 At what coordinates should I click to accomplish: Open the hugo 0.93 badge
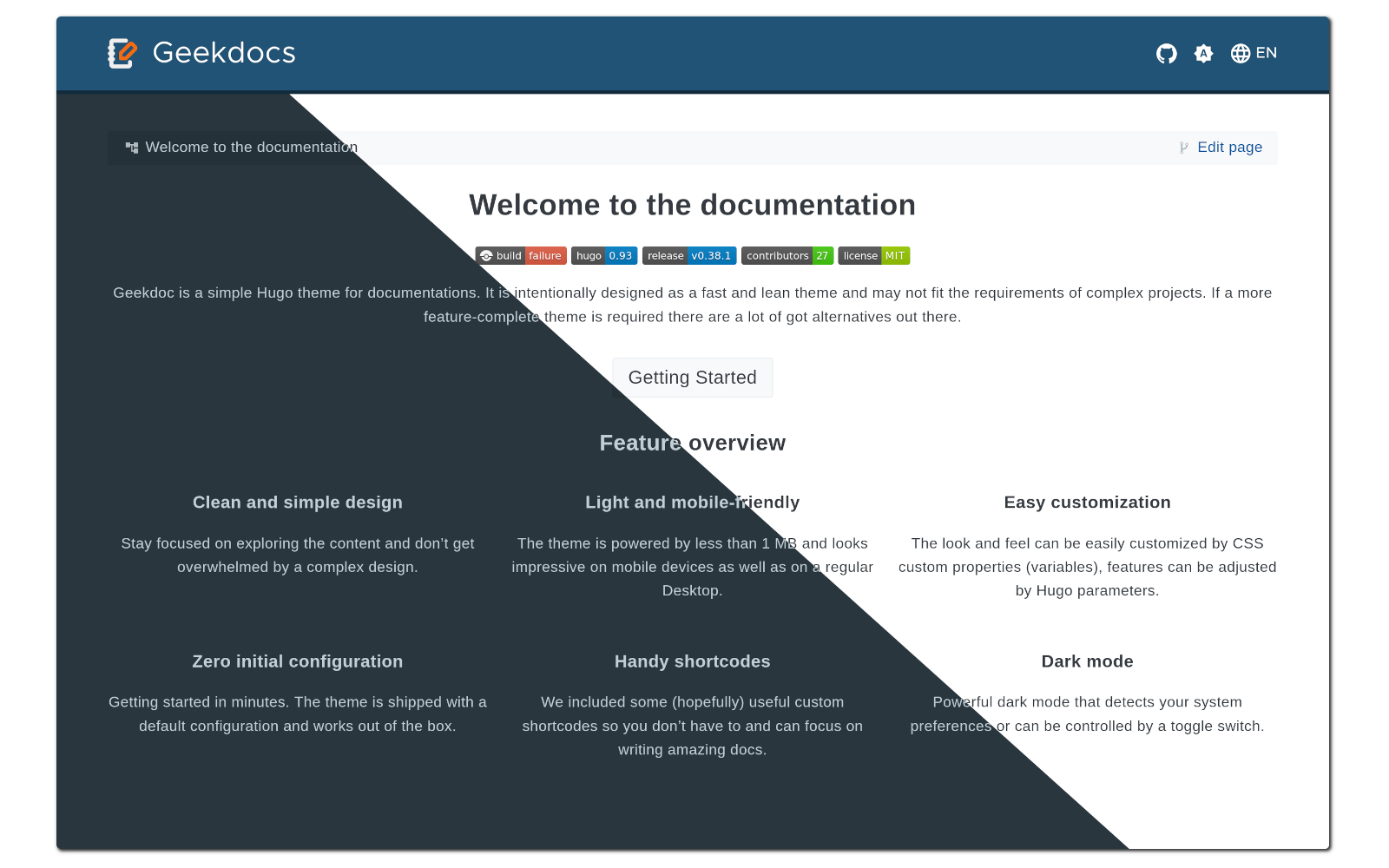(604, 256)
